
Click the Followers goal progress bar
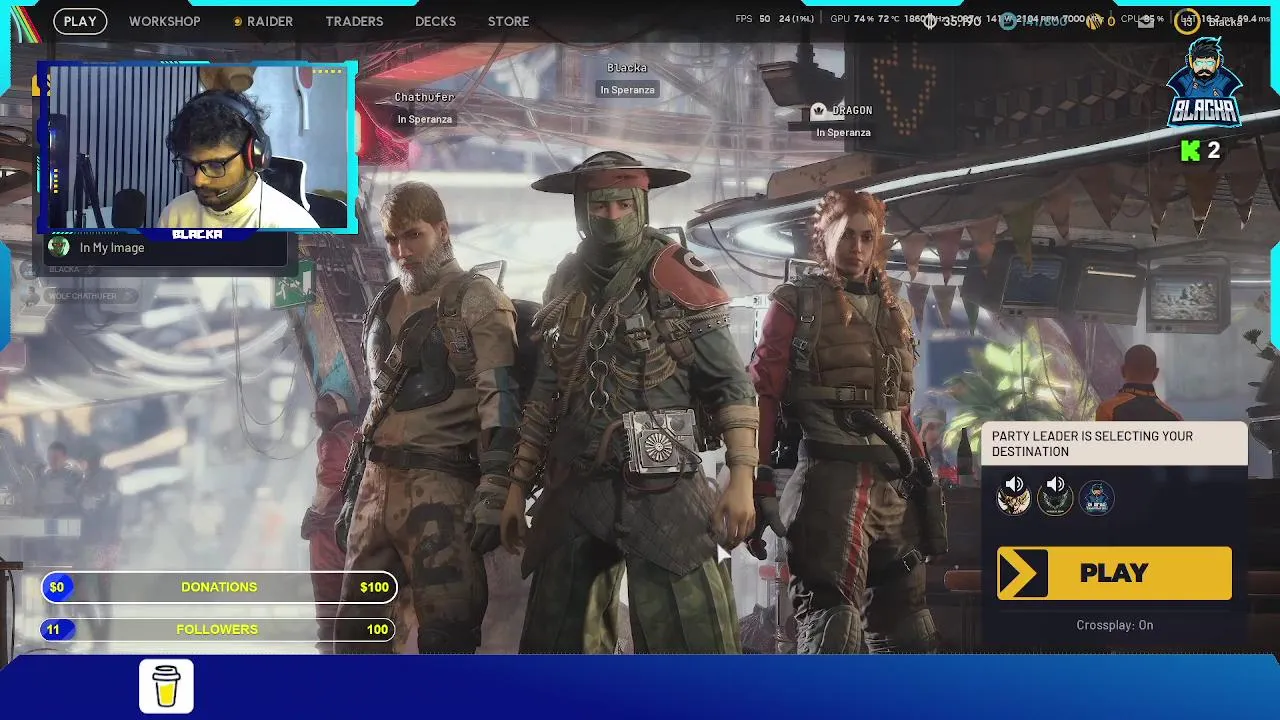click(x=219, y=629)
